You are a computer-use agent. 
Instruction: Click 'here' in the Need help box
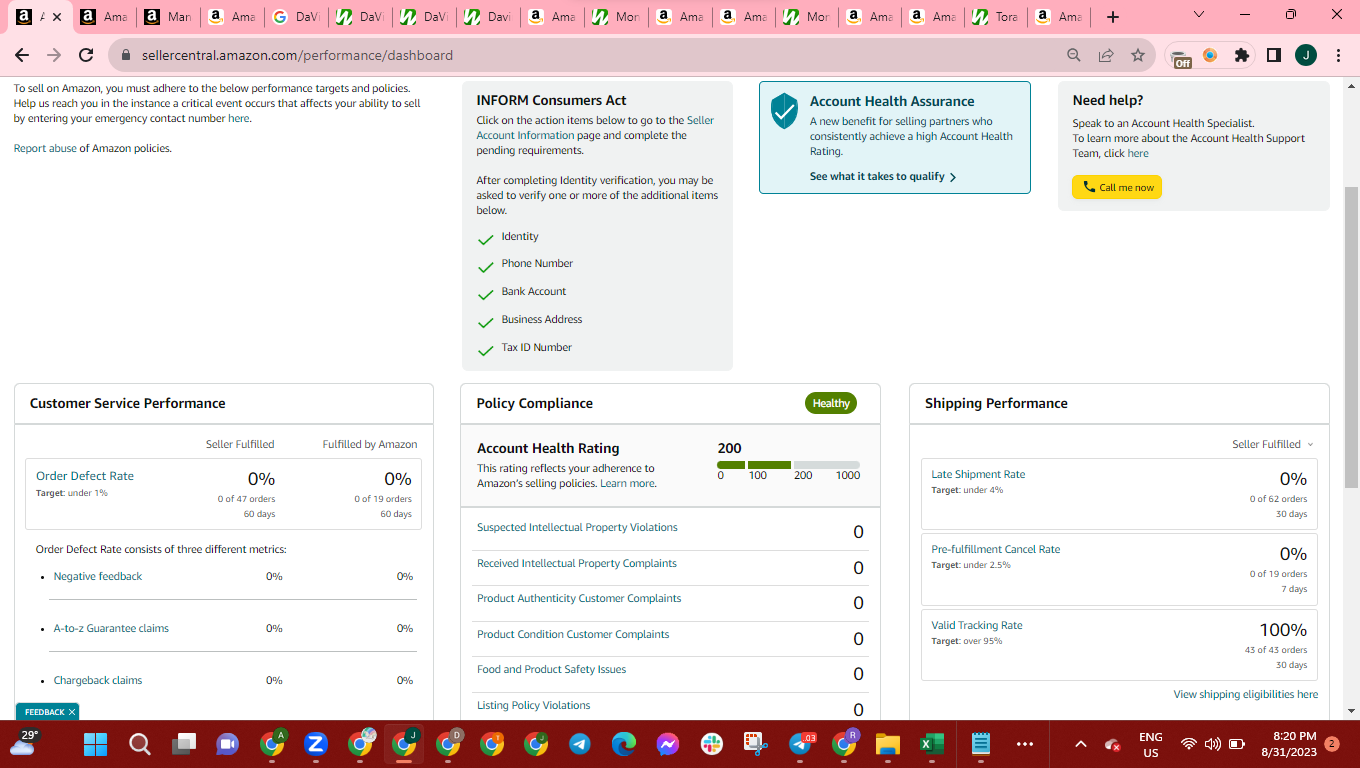point(1138,153)
